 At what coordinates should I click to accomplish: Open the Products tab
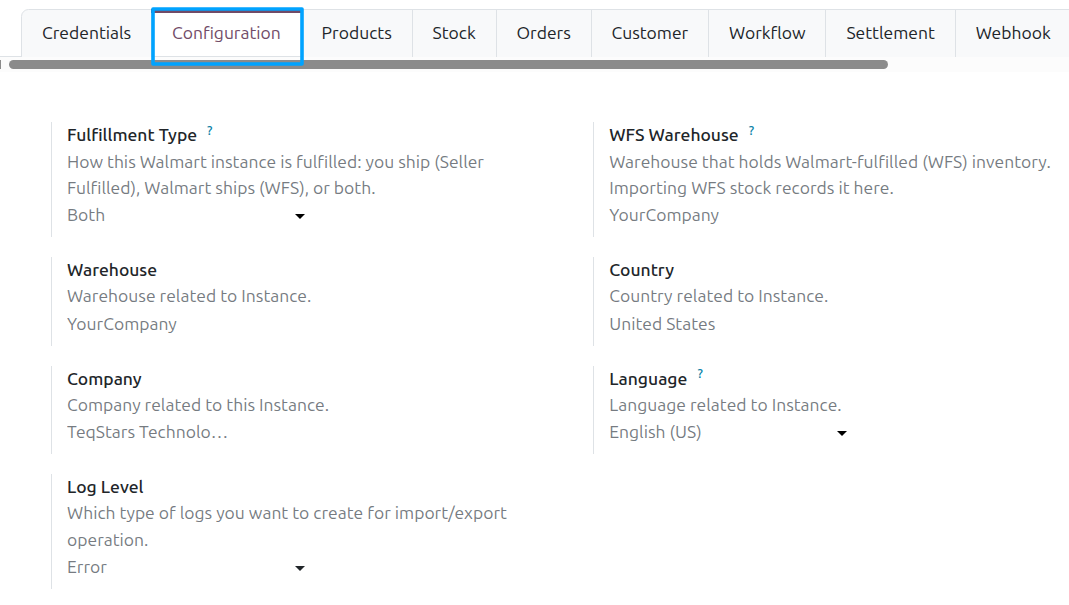(x=357, y=33)
